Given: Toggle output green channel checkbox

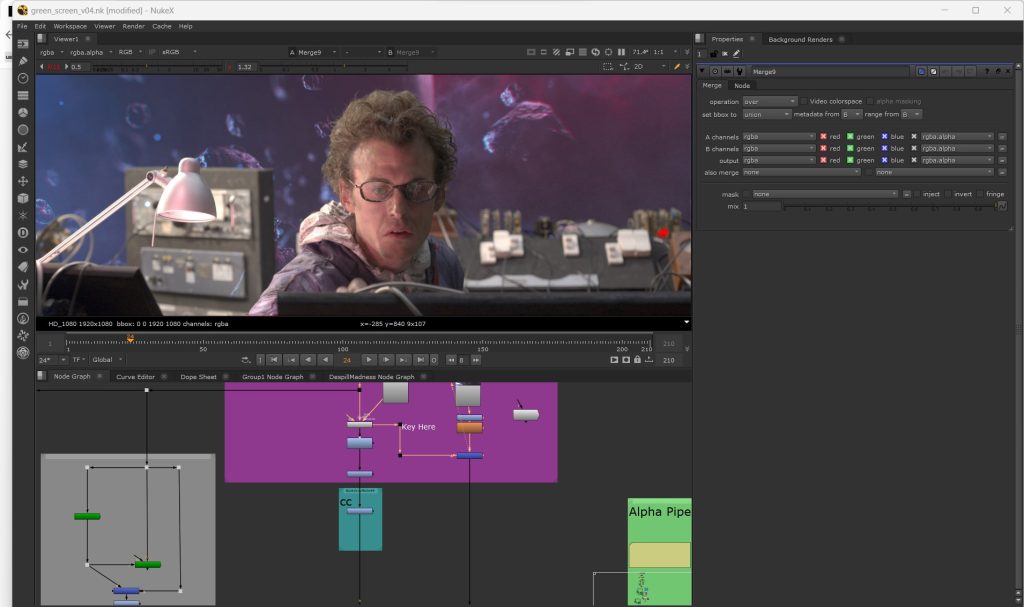Looking at the screenshot, I should coord(850,160).
